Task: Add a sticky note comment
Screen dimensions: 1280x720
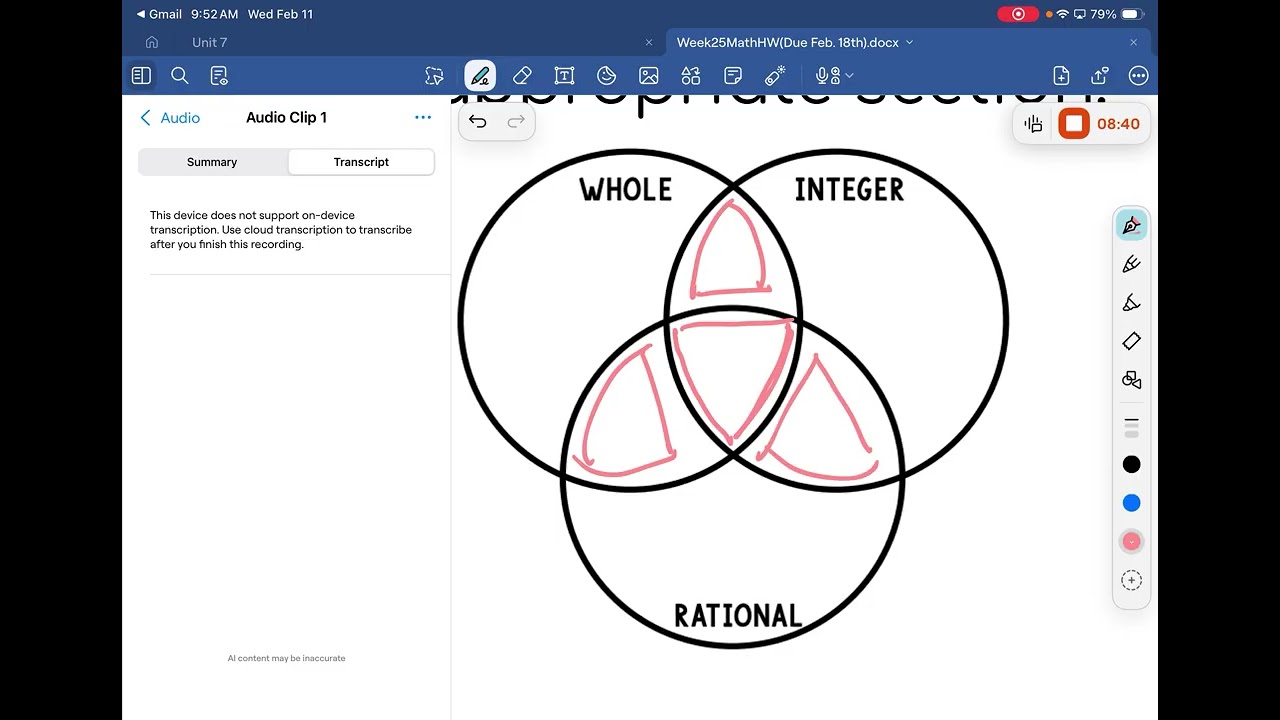Action: point(733,76)
